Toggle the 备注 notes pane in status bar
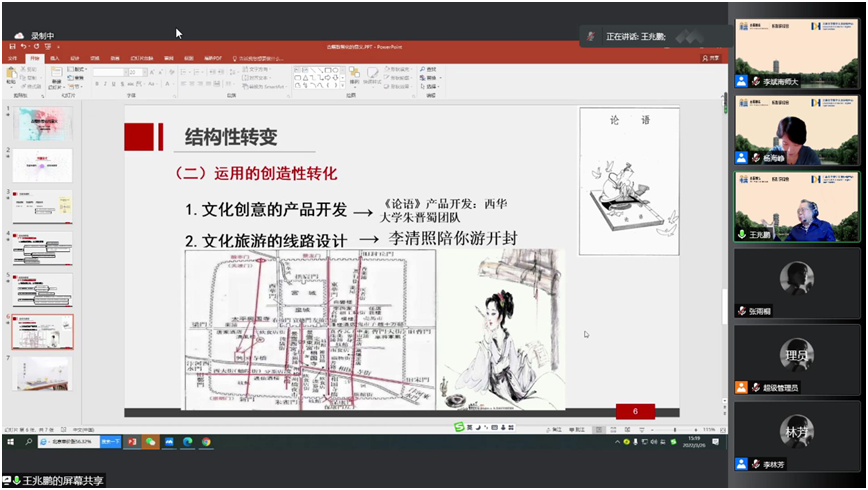 tap(554, 430)
